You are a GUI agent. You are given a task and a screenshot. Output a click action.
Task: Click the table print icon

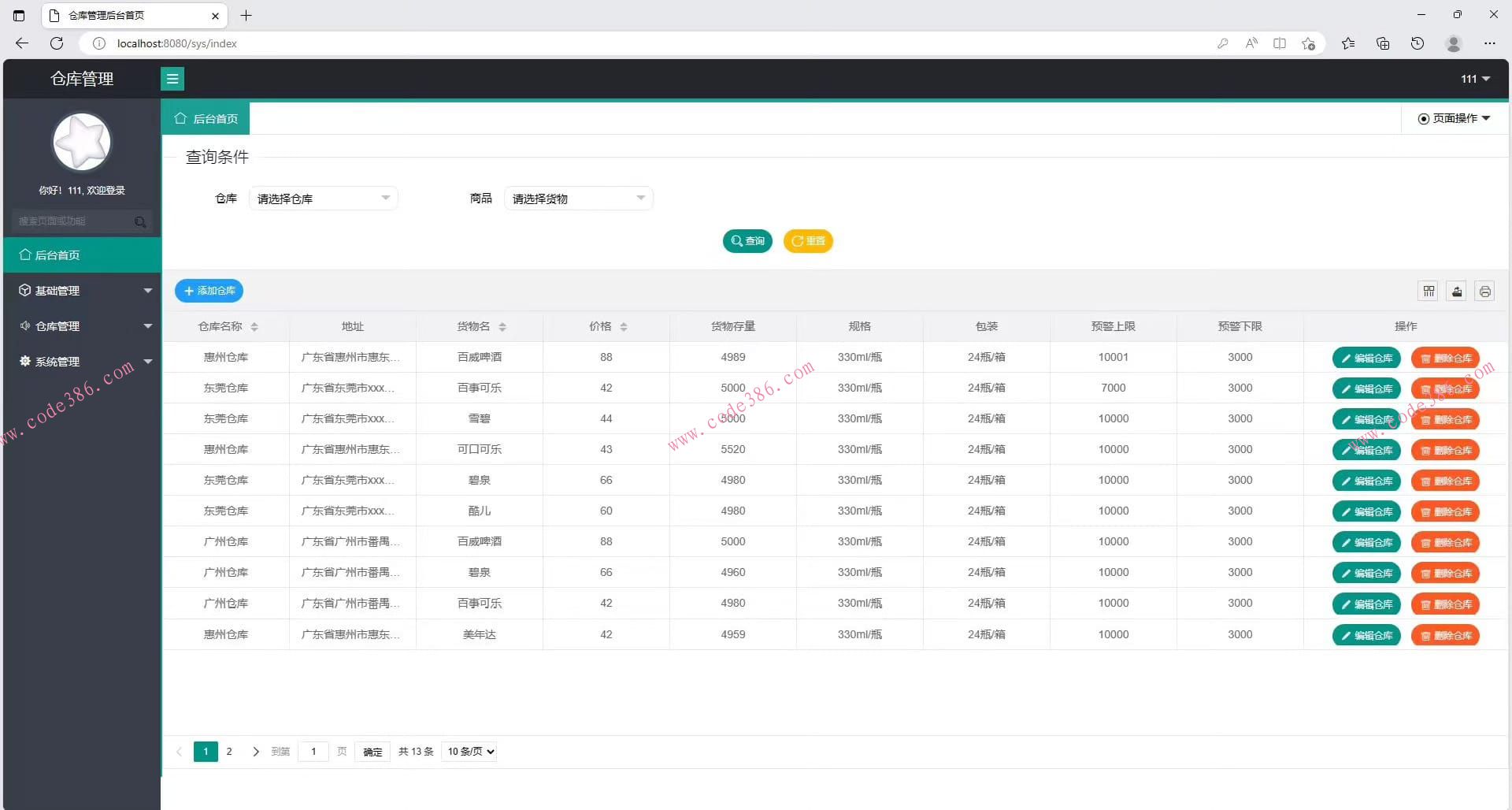(1484, 292)
